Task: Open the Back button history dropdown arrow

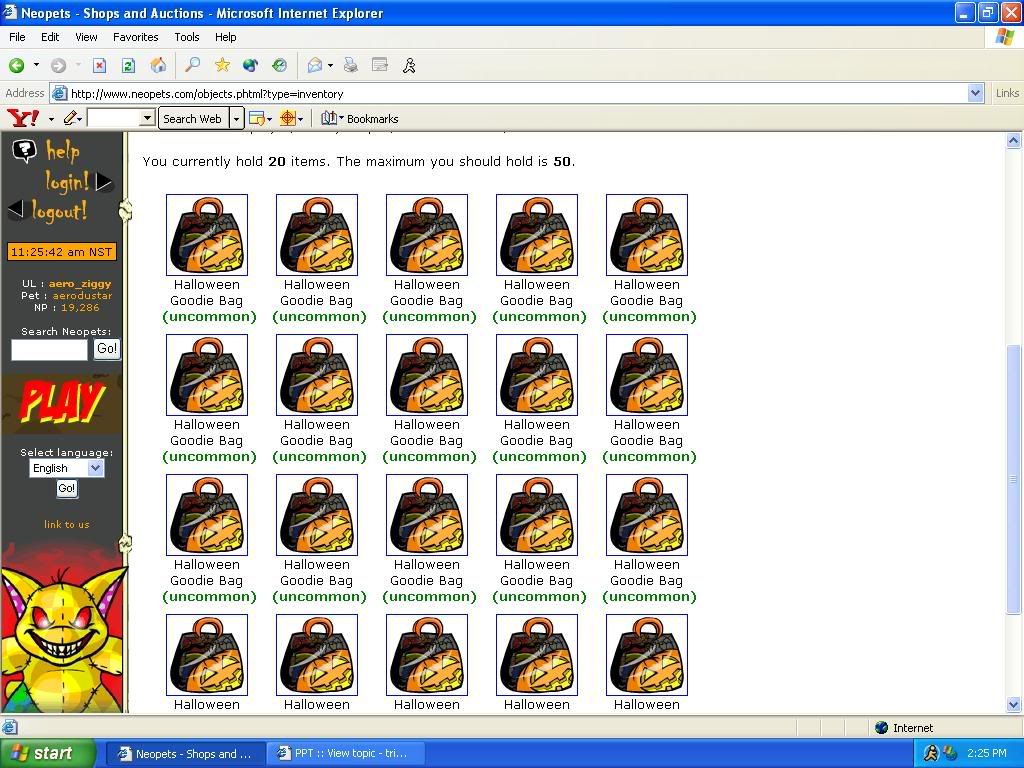Action: [x=37, y=65]
